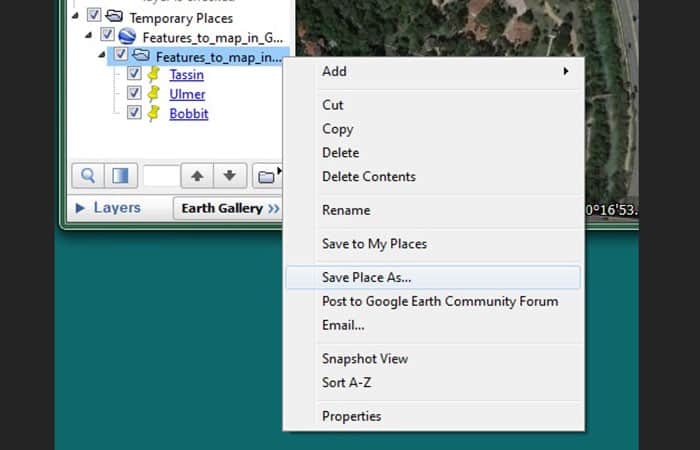Click the empty field beside search button

tap(161, 175)
